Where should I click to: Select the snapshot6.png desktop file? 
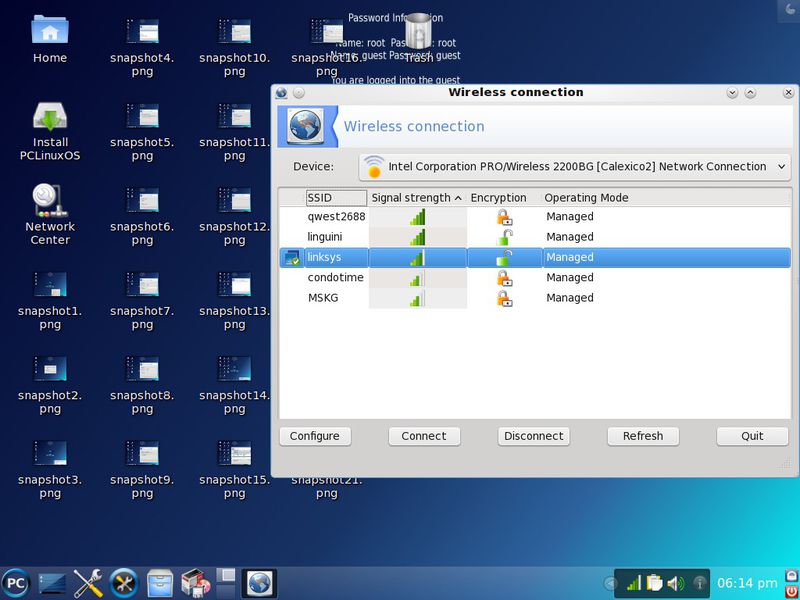click(x=142, y=215)
